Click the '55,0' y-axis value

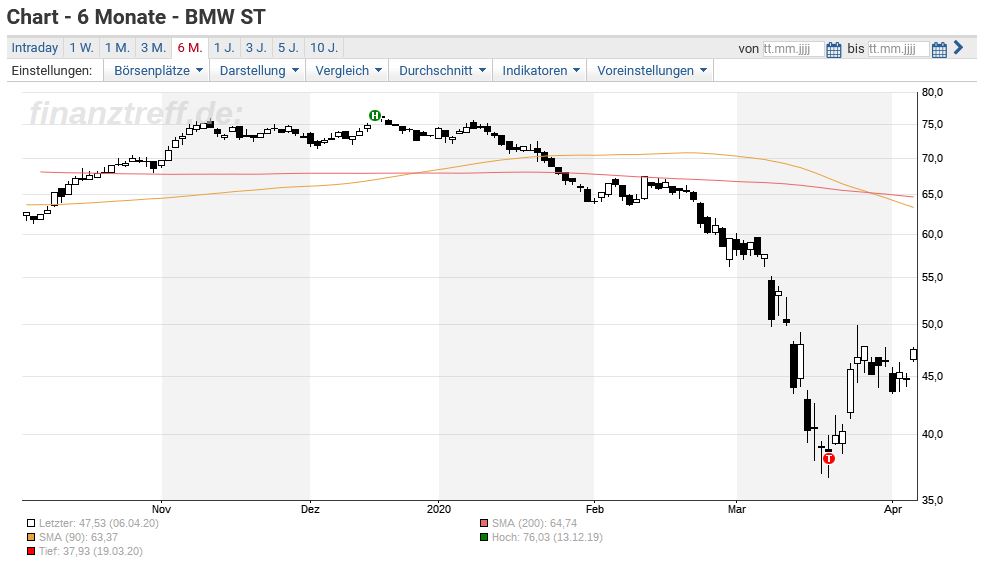point(932,277)
